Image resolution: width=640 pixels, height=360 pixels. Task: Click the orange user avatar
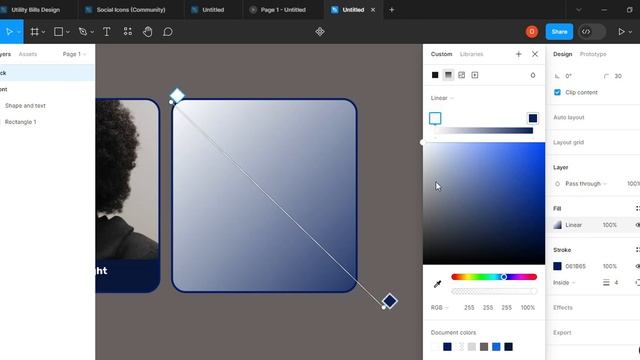pos(531,31)
